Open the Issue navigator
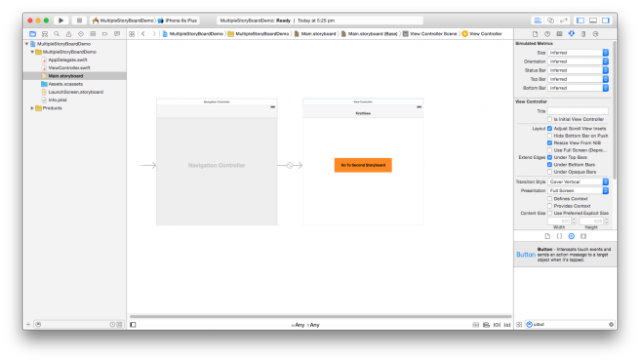This screenshot has width=640, height=362. coord(69,34)
